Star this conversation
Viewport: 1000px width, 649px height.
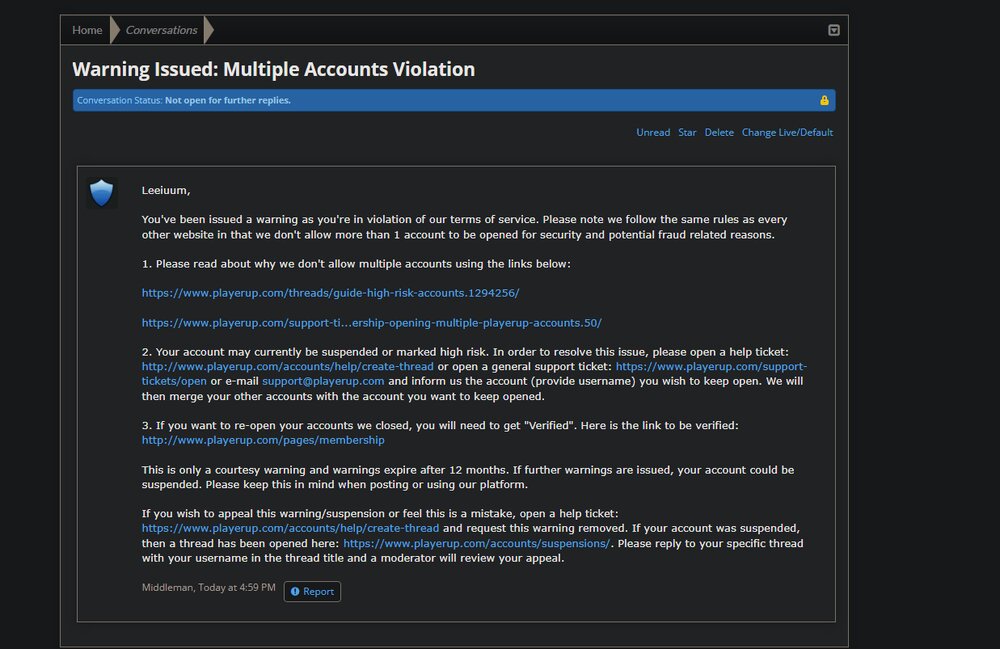click(687, 133)
